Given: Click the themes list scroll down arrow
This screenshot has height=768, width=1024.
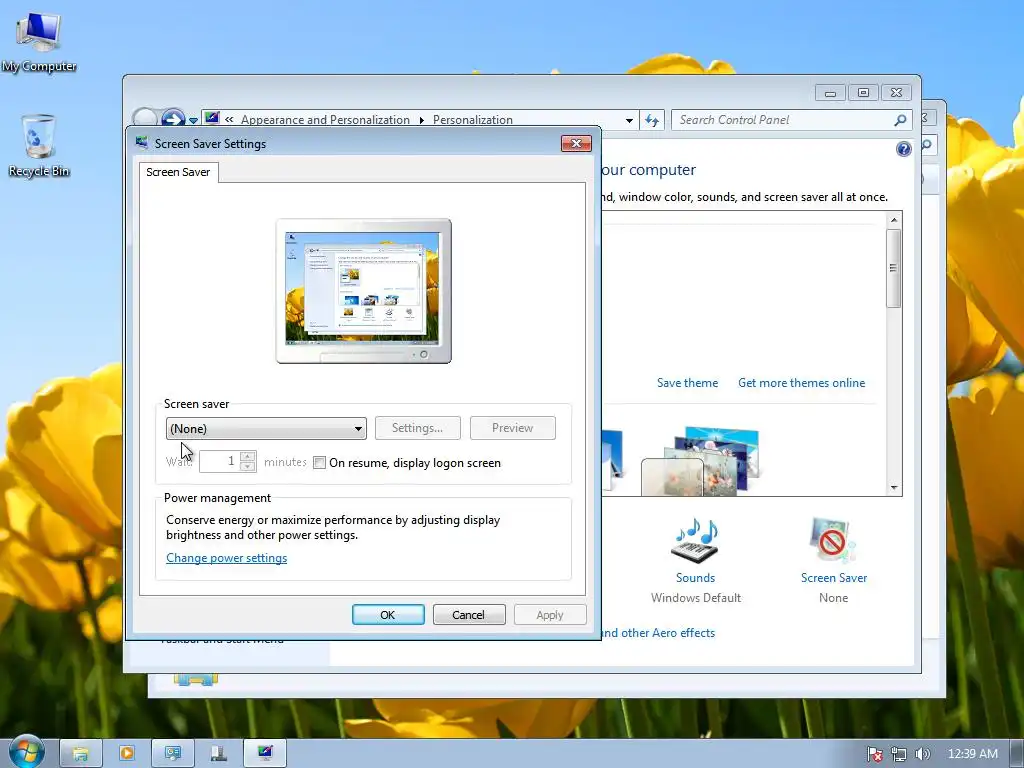Looking at the screenshot, I should point(893,488).
